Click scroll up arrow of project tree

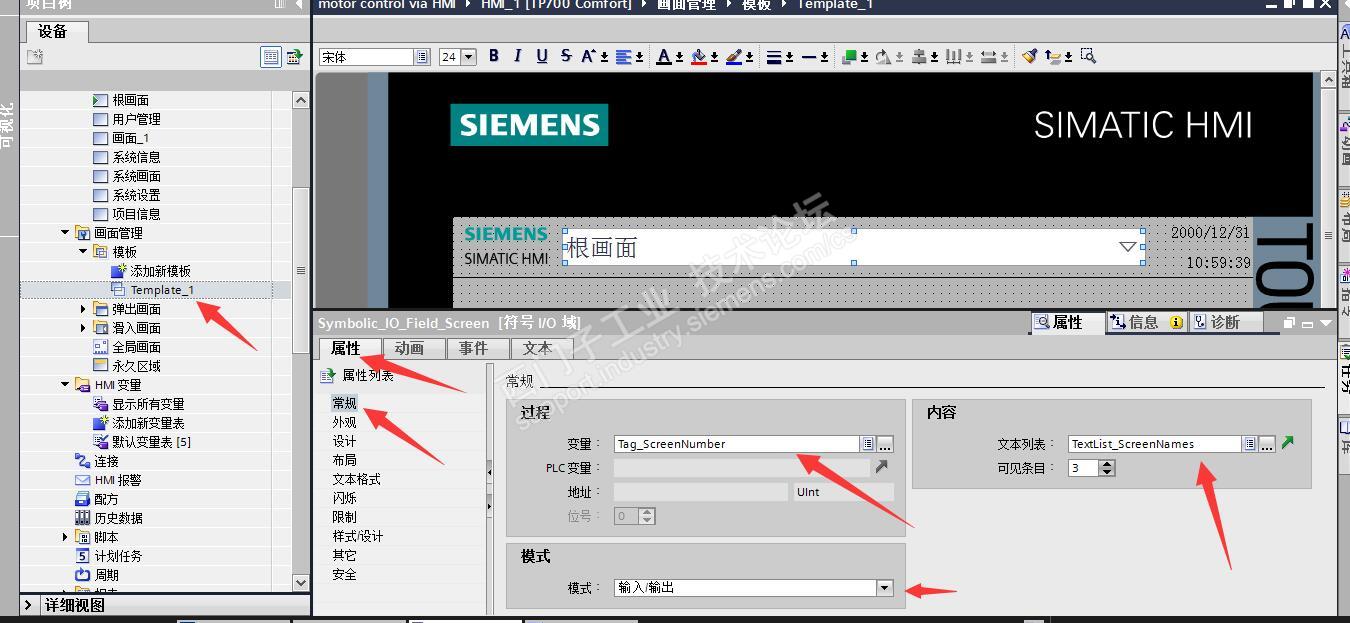301,100
